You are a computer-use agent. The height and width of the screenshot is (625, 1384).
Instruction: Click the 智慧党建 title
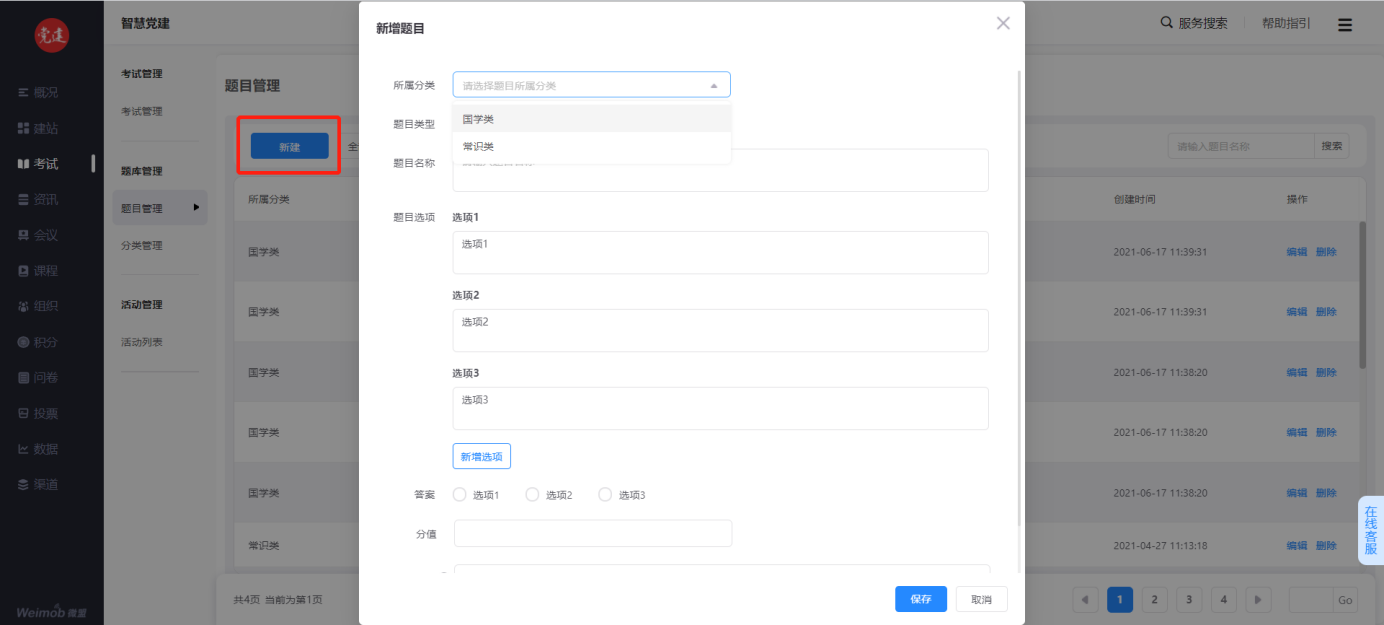[x=145, y=23]
